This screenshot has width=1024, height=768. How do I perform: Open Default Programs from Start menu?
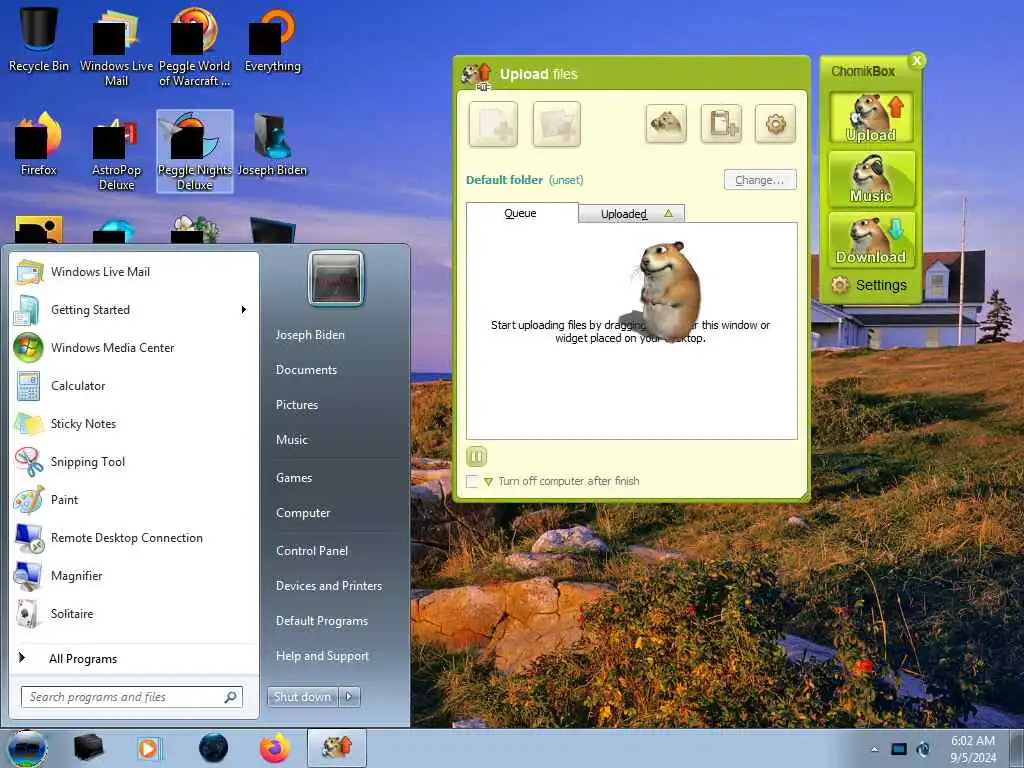(322, 621)
